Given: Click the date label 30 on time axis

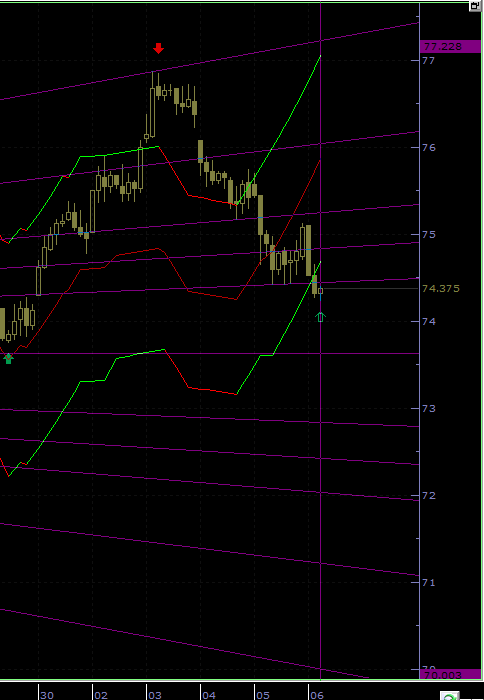Looking at the screenshot, I should (x=46, y=695).
